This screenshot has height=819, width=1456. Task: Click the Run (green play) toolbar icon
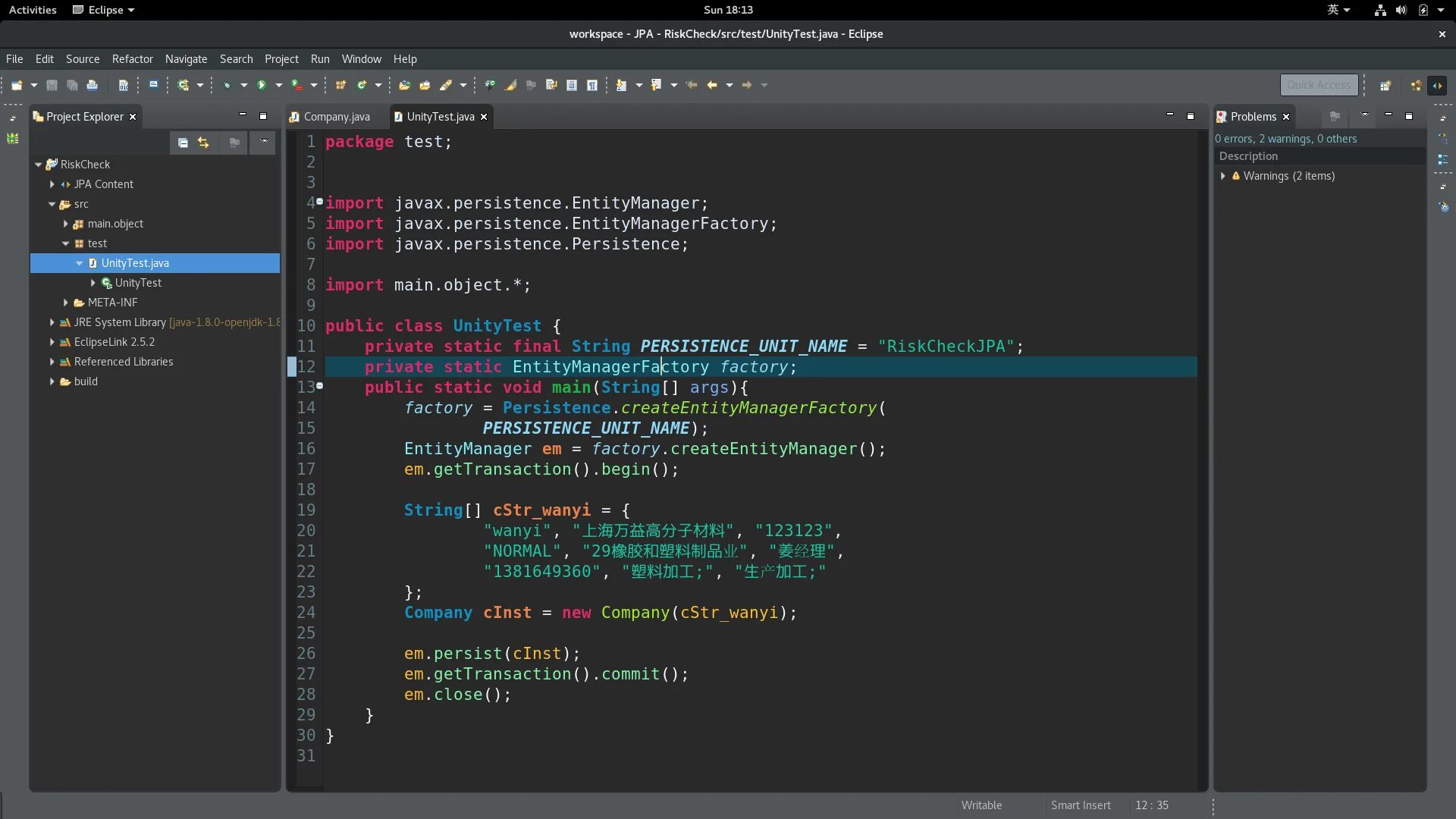coord(262,85)
